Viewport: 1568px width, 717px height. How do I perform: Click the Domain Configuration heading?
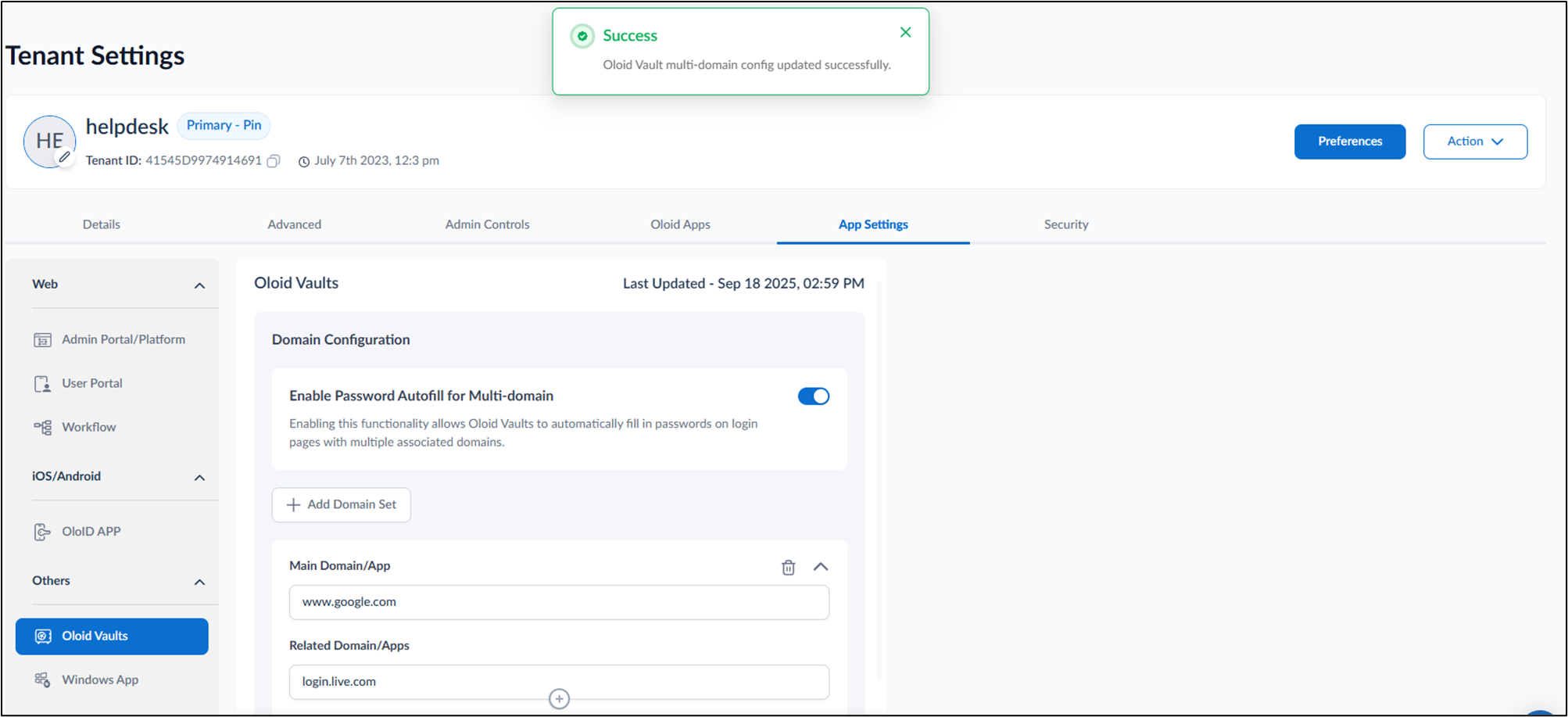(x=341, y=340)
